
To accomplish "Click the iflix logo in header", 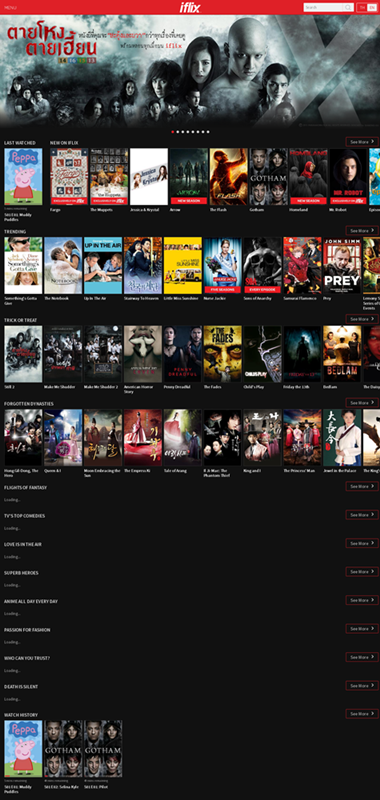I will click(190, 7).
